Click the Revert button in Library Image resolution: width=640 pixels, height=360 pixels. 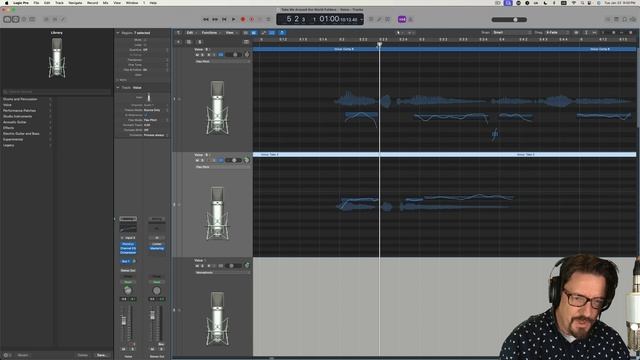[23, 355]
